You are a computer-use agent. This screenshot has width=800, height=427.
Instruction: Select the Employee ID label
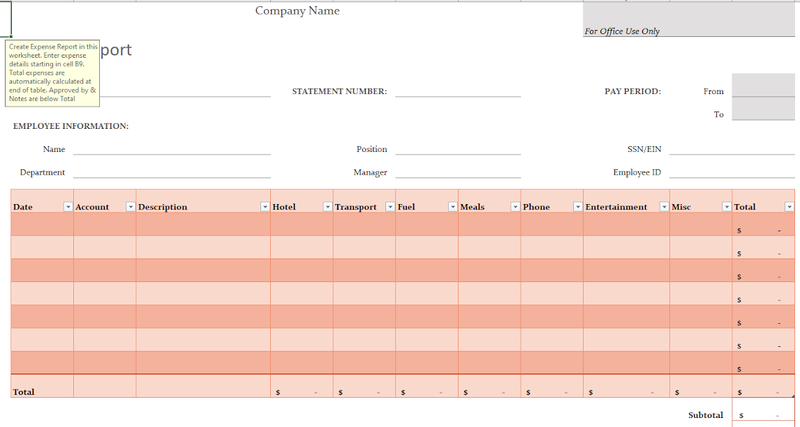[x=637, y=172]
